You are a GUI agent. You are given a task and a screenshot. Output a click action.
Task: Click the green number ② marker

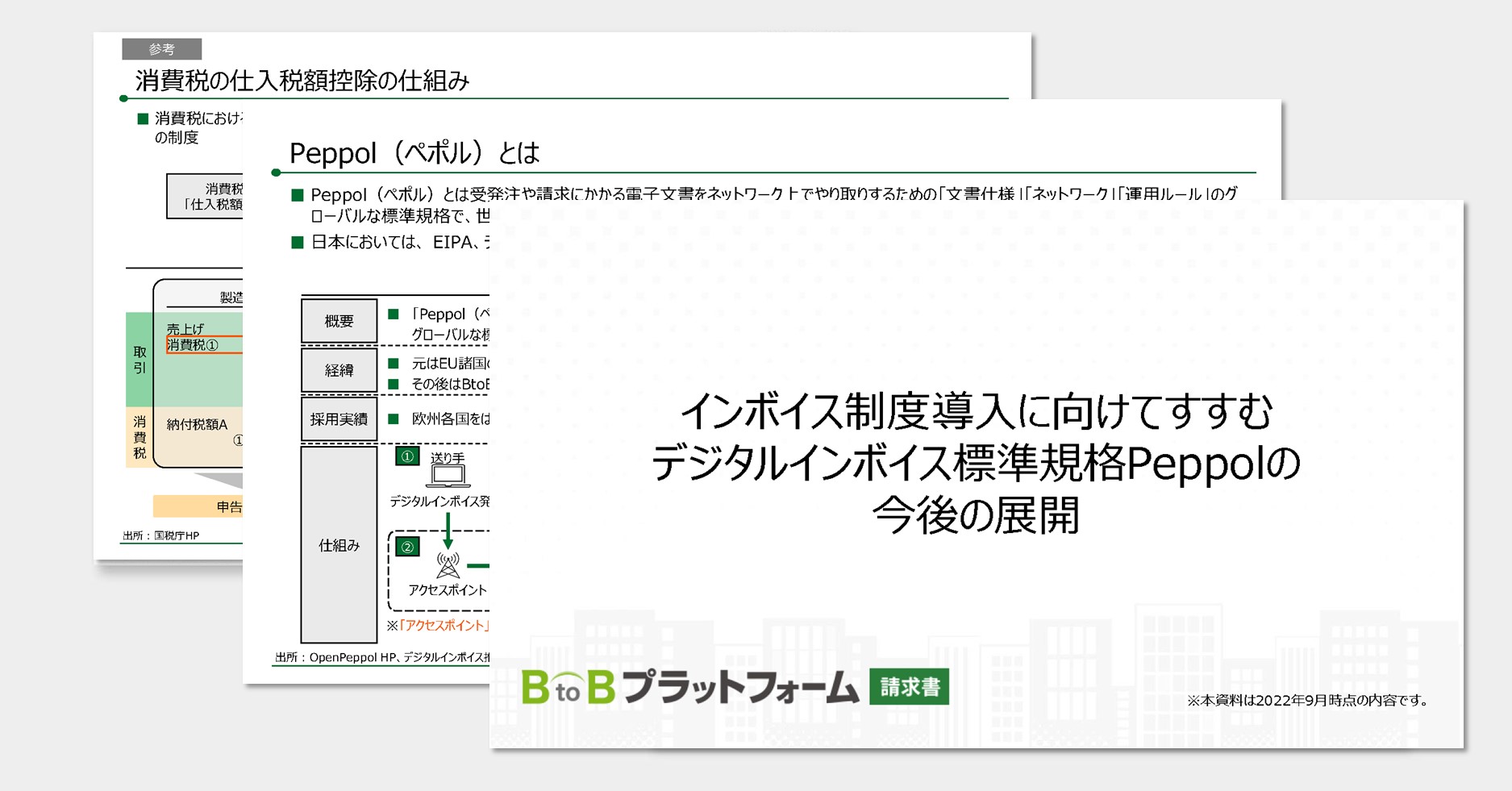point(407,547)
